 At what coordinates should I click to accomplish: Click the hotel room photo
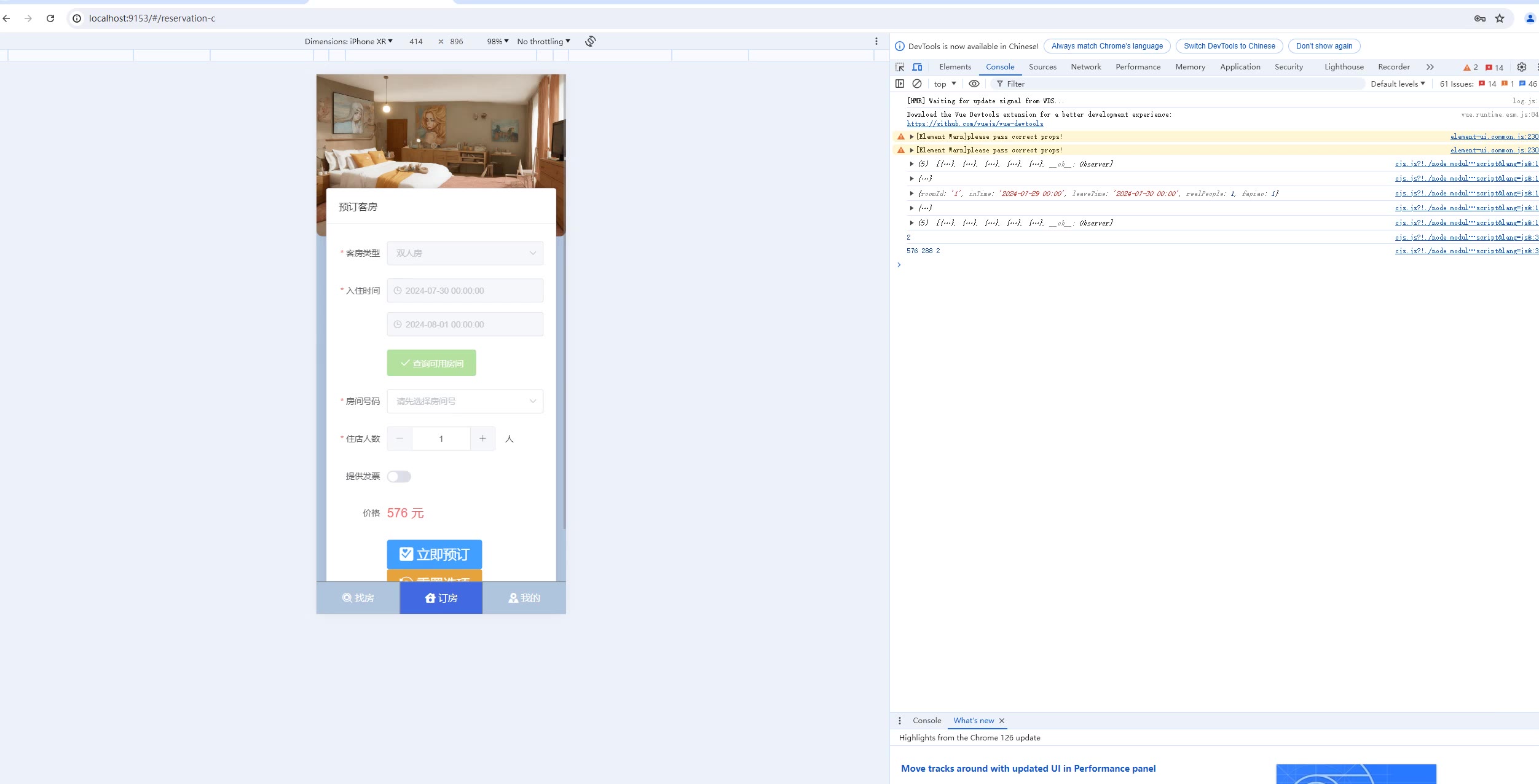(441, 130)
